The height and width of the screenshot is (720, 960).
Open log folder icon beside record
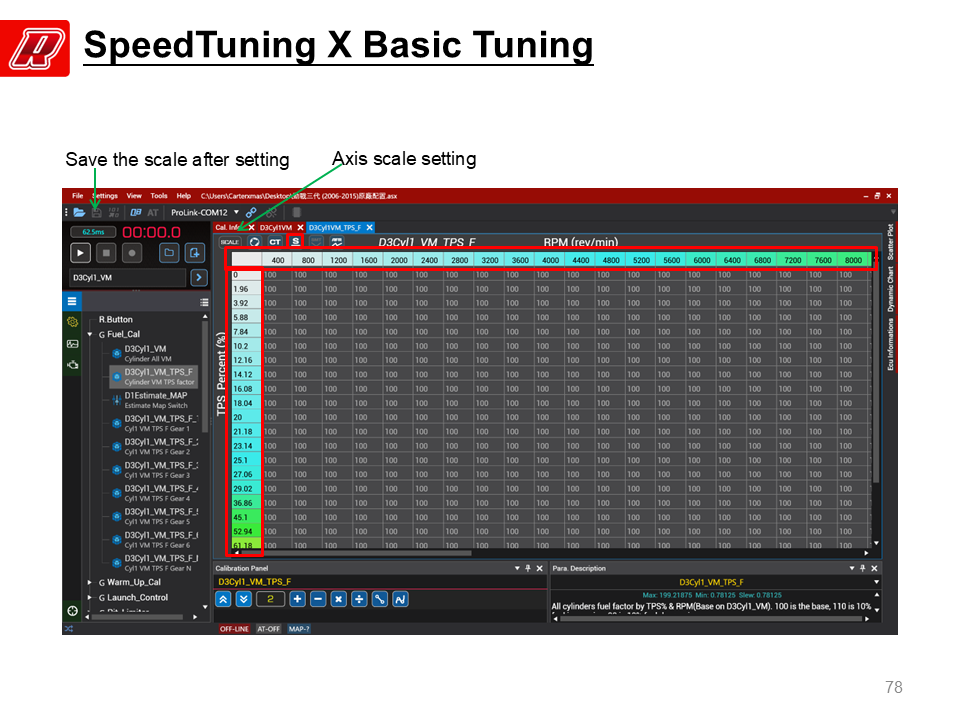tap(169, 252)
